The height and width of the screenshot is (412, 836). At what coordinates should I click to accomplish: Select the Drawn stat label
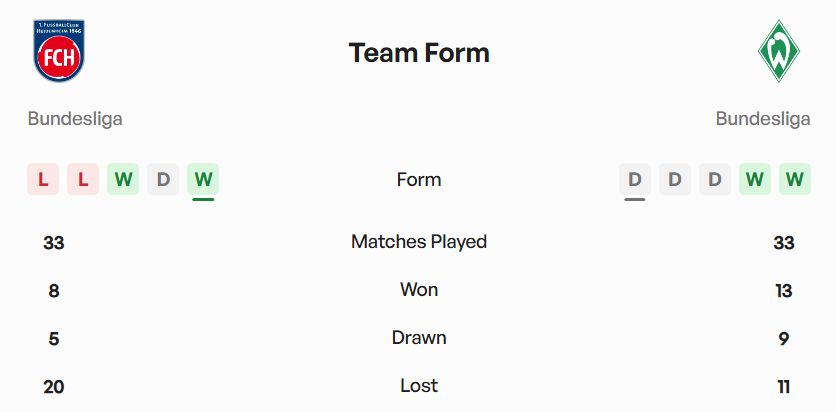coord(419,338)
